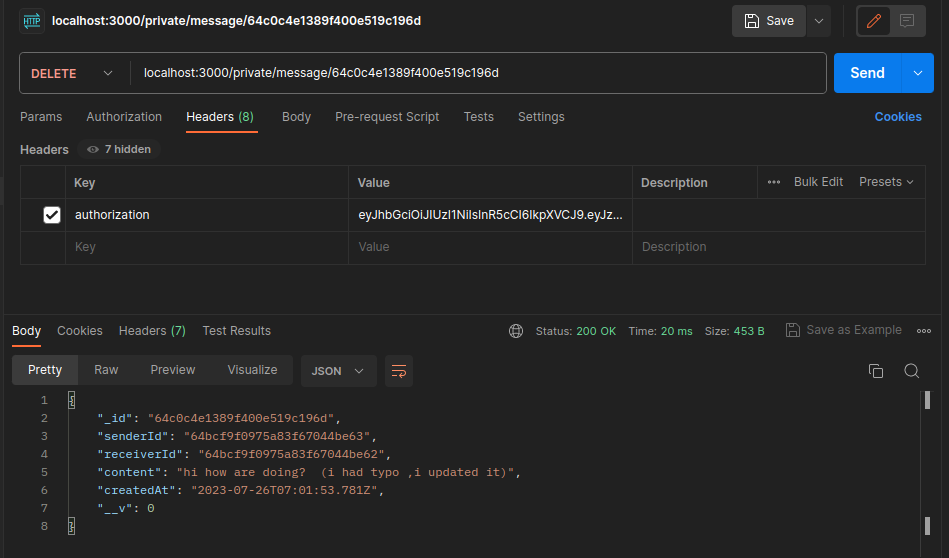Click the empty Description field in new row
The height and width of the screenshot is (558, 949).
click(x=779, y=247)
